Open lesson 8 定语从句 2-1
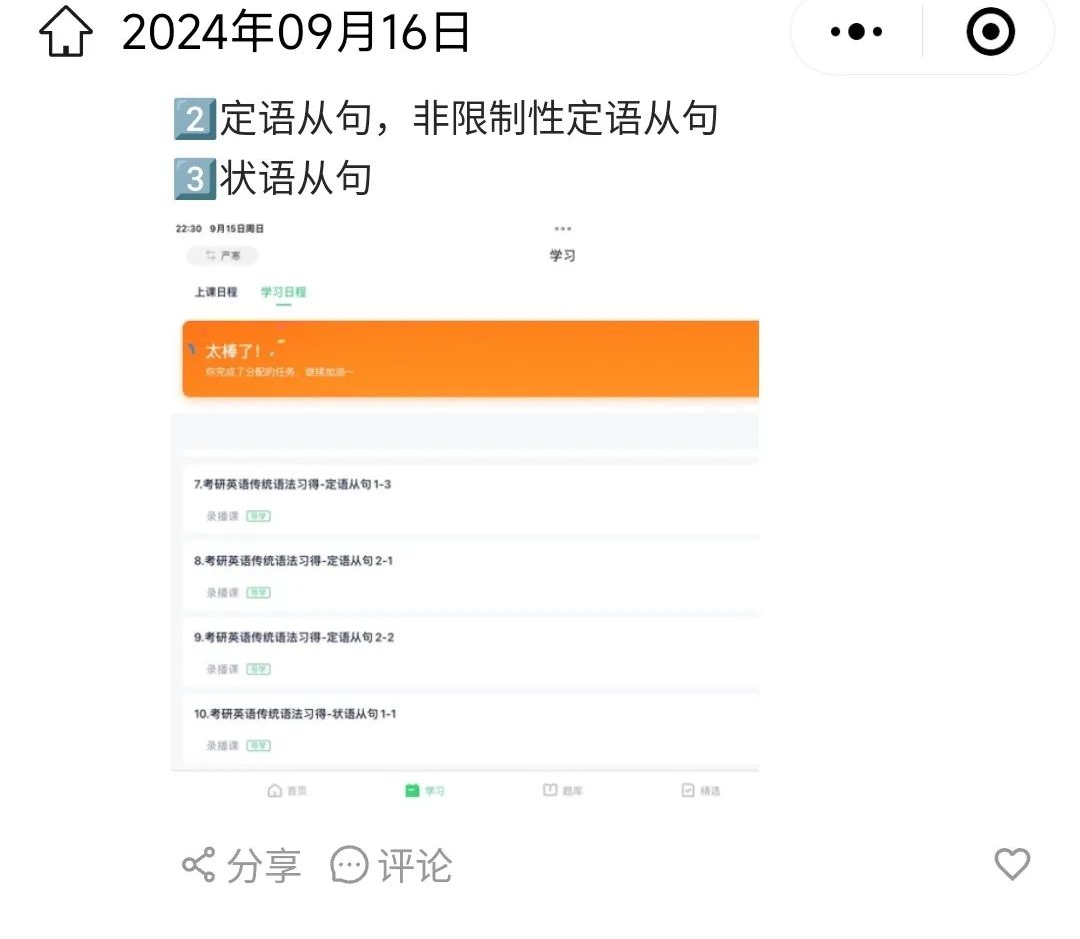1080x939 pixels. [x=471, y=575]
